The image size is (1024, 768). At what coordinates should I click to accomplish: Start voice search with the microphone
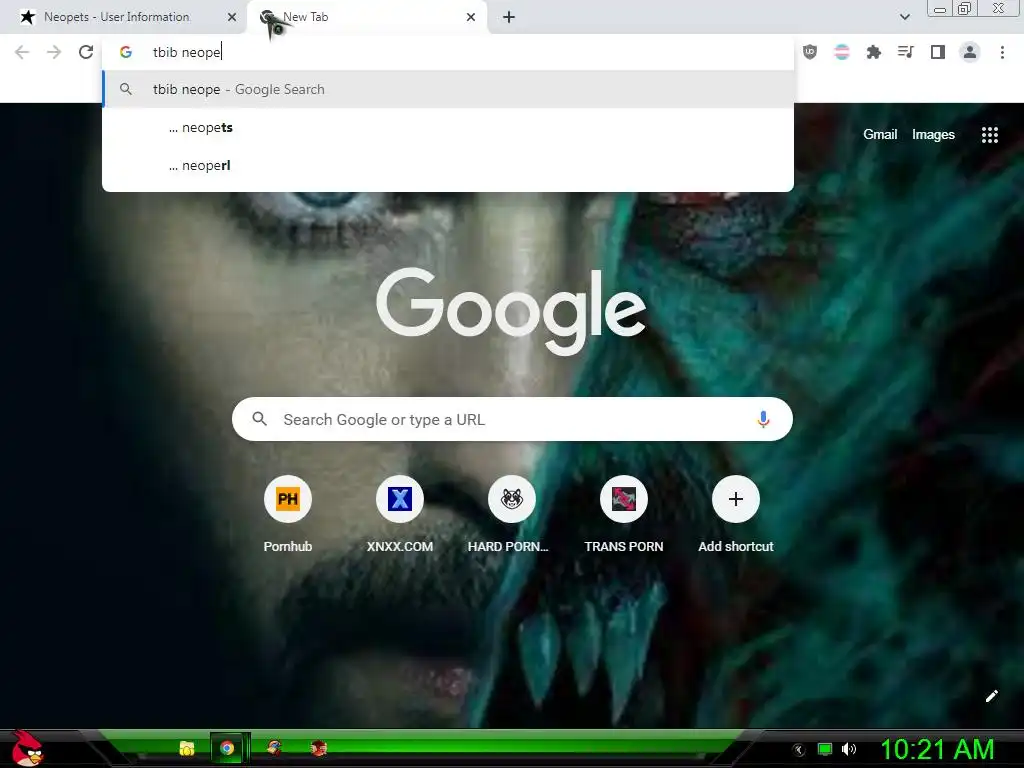(763, 419)
